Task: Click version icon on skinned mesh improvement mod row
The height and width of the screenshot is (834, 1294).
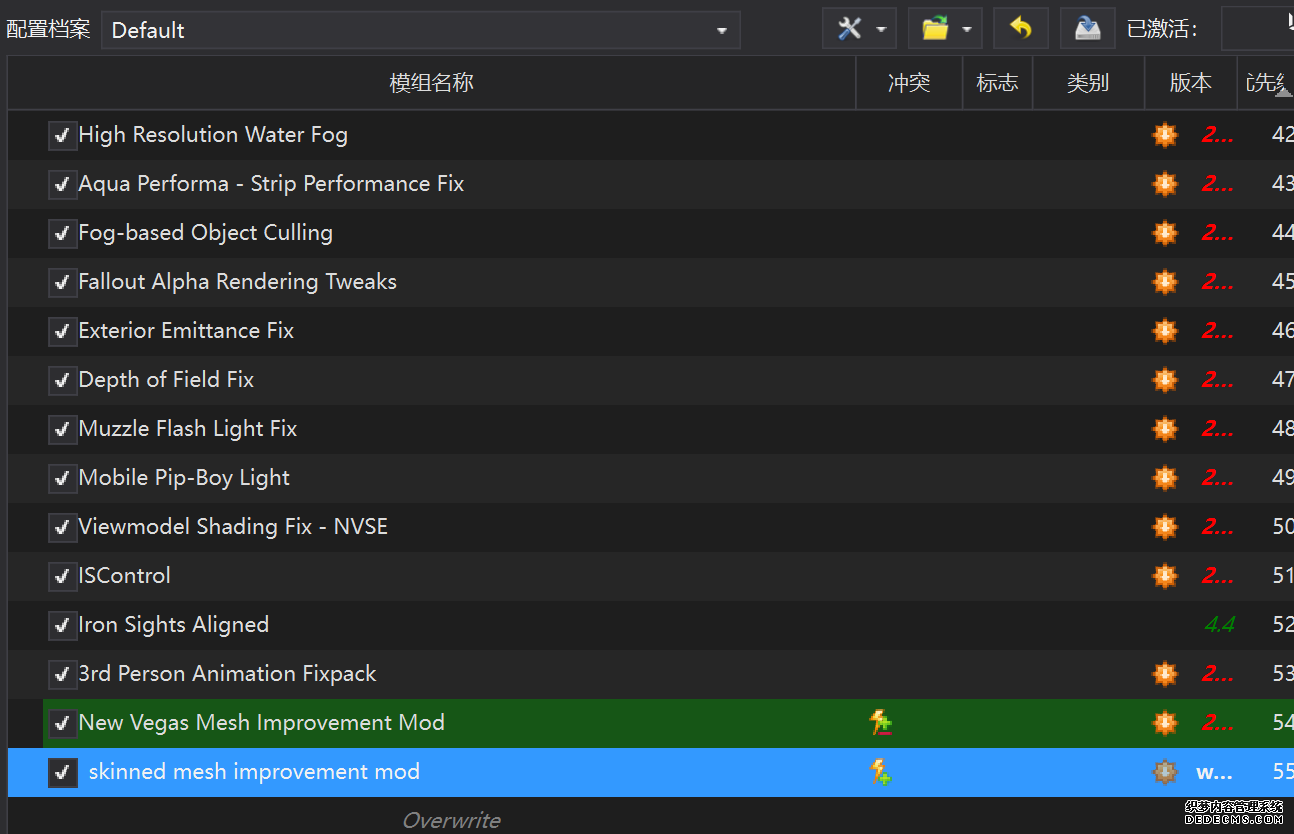Action: (1165, 772)
